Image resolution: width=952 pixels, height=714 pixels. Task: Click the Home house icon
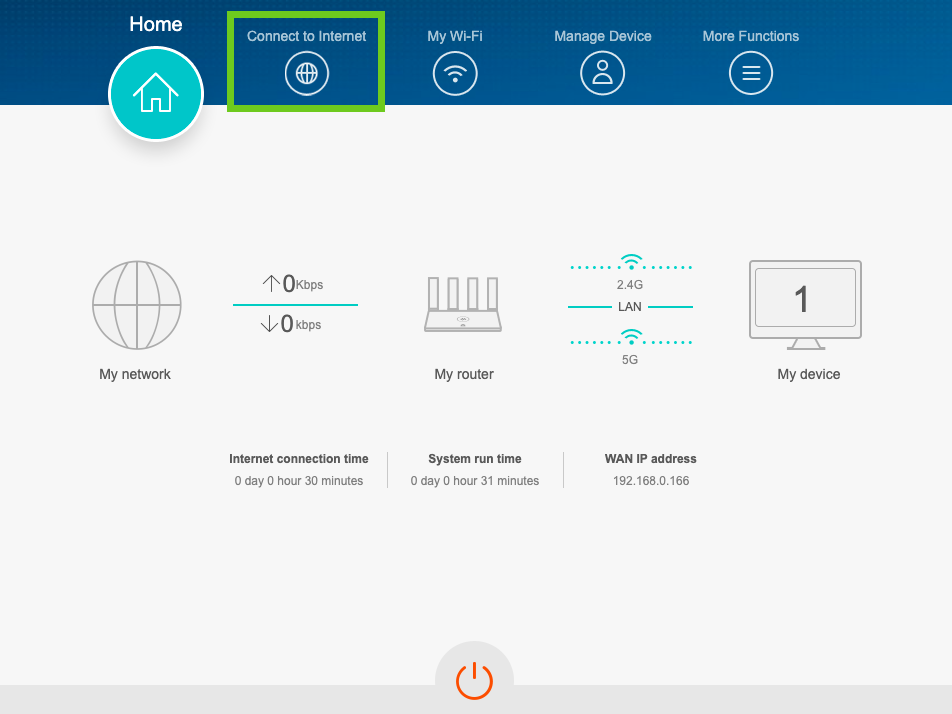tap(156, 94)
